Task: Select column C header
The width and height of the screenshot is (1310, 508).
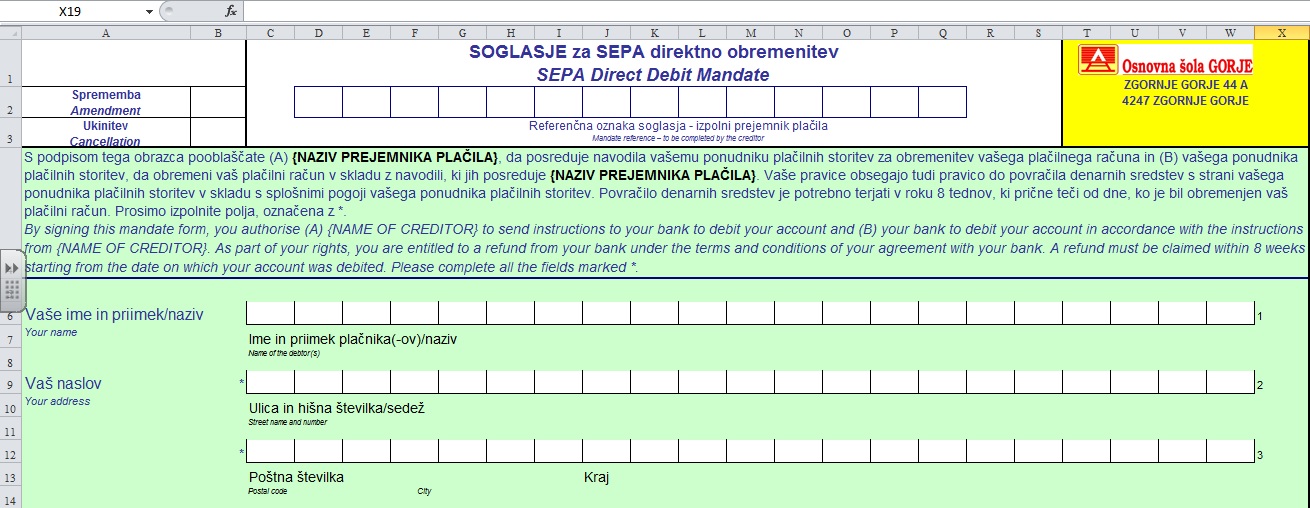Action: (270, 32)
